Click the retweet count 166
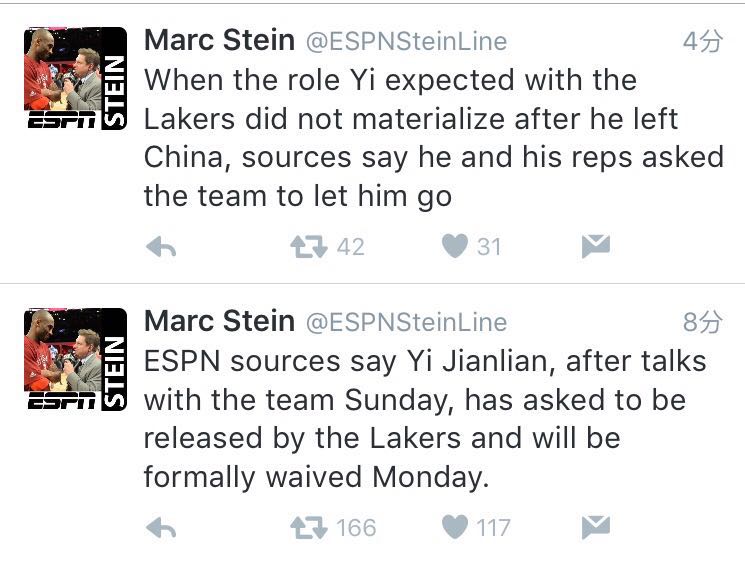Viewport: 745px width, 561px height. pyautogui.click(x=356, y=527)
